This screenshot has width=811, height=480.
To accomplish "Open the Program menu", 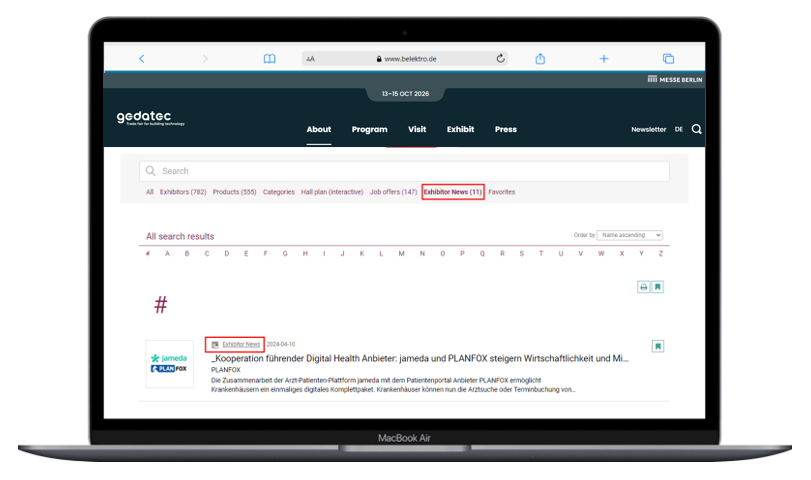I will [369, 129].
